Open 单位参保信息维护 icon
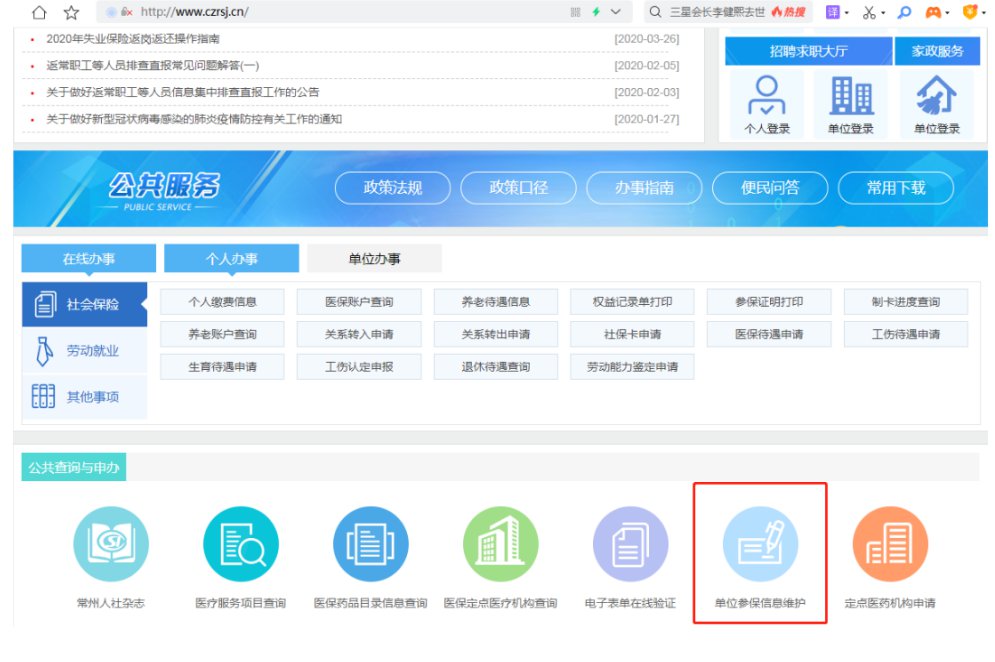995x662 pixels. click(760, 544)
